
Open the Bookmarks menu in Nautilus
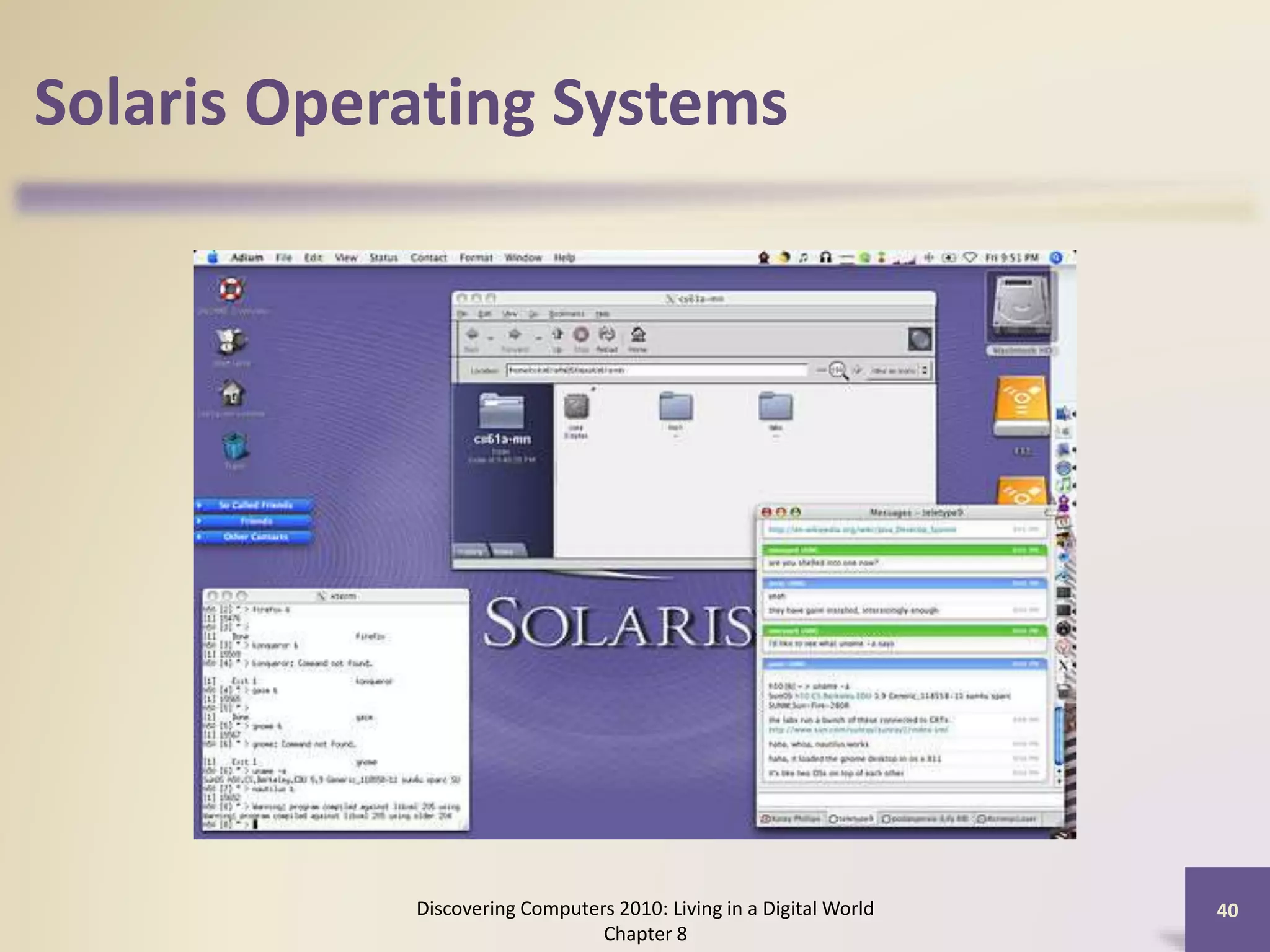click(567, 314)
